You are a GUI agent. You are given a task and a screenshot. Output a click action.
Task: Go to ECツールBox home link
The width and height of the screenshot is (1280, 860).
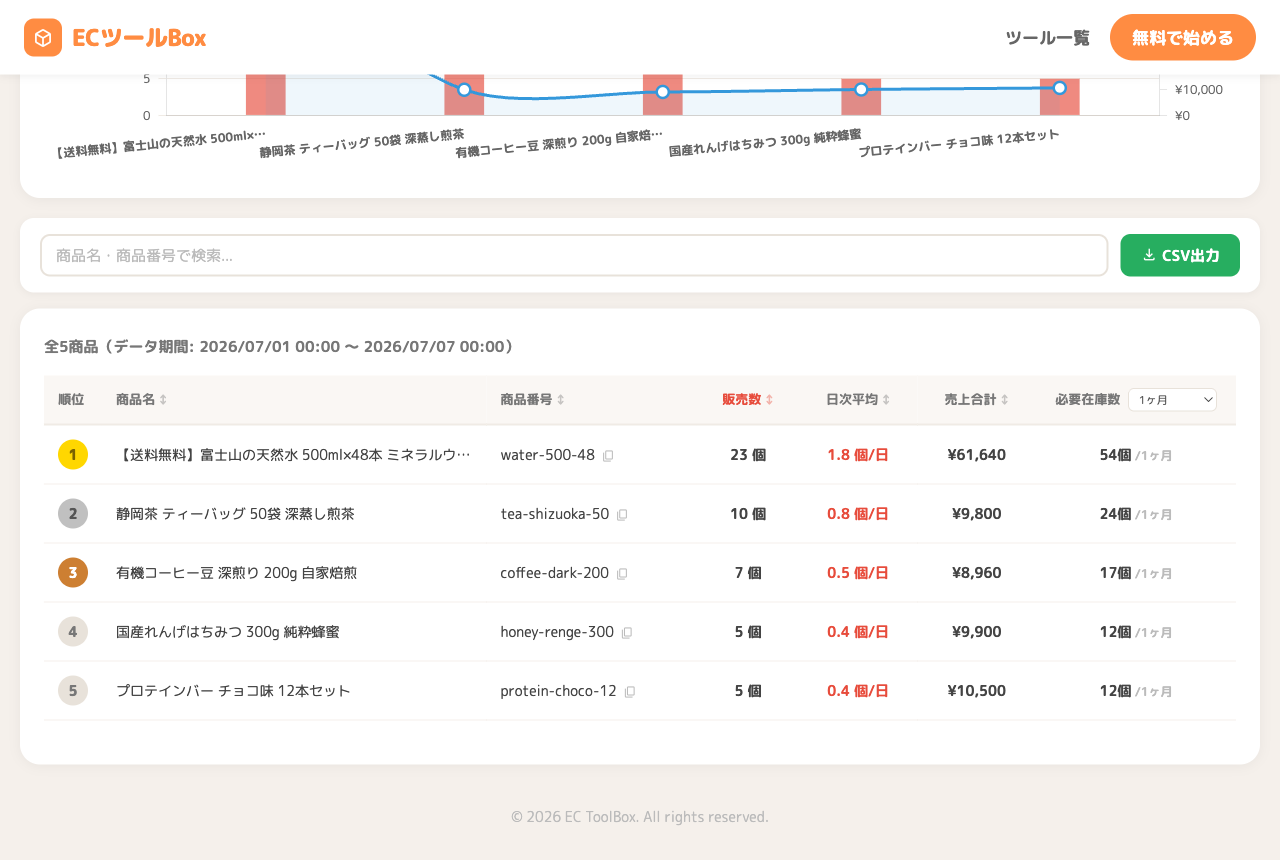(x=115, y=38)
